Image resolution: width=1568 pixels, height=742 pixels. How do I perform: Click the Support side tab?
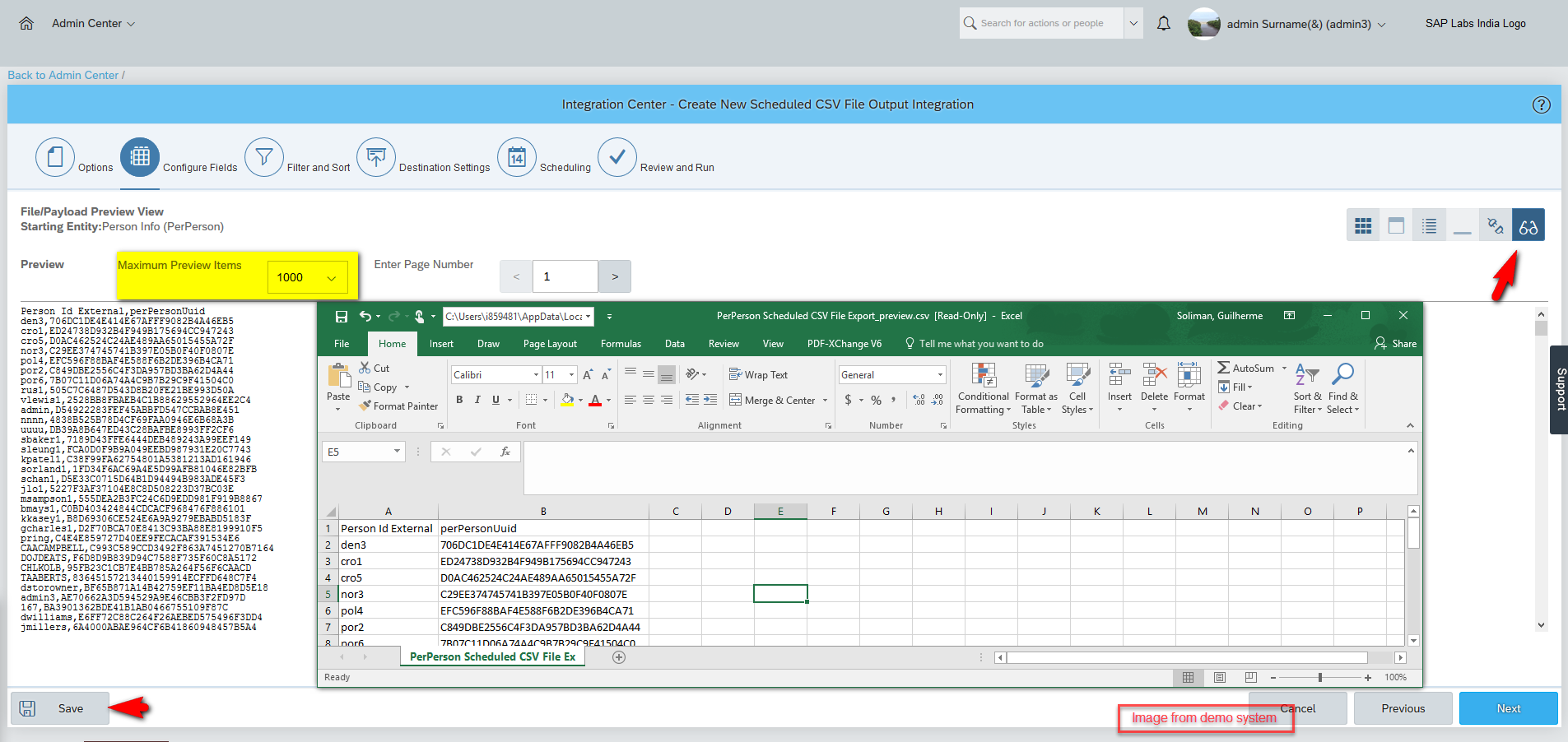click(x=1560, y=389)
